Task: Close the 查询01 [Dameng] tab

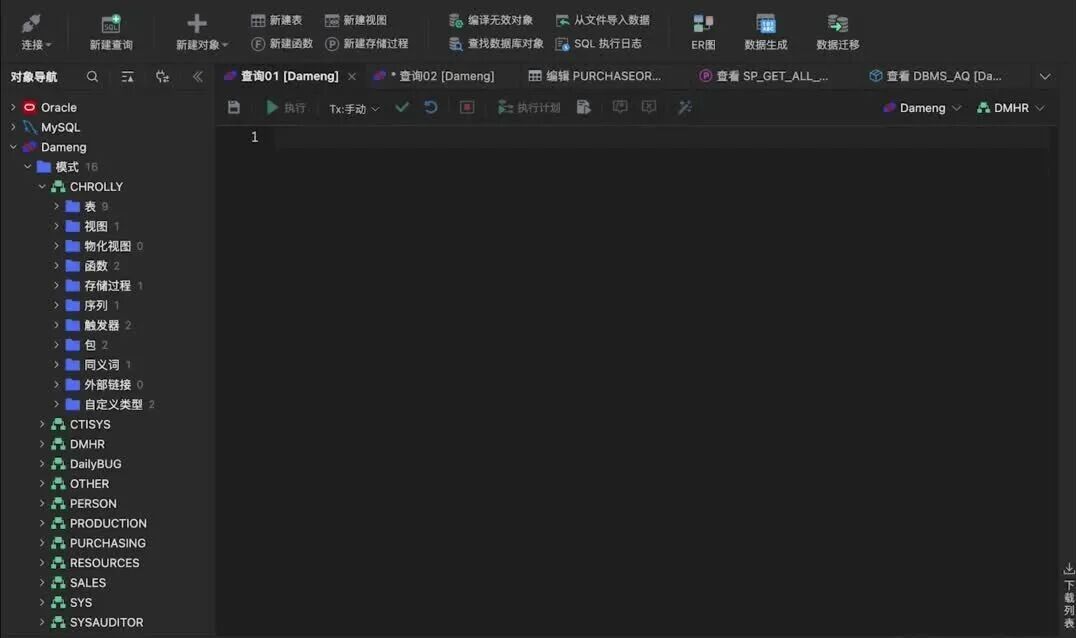Action: [351, 77]
